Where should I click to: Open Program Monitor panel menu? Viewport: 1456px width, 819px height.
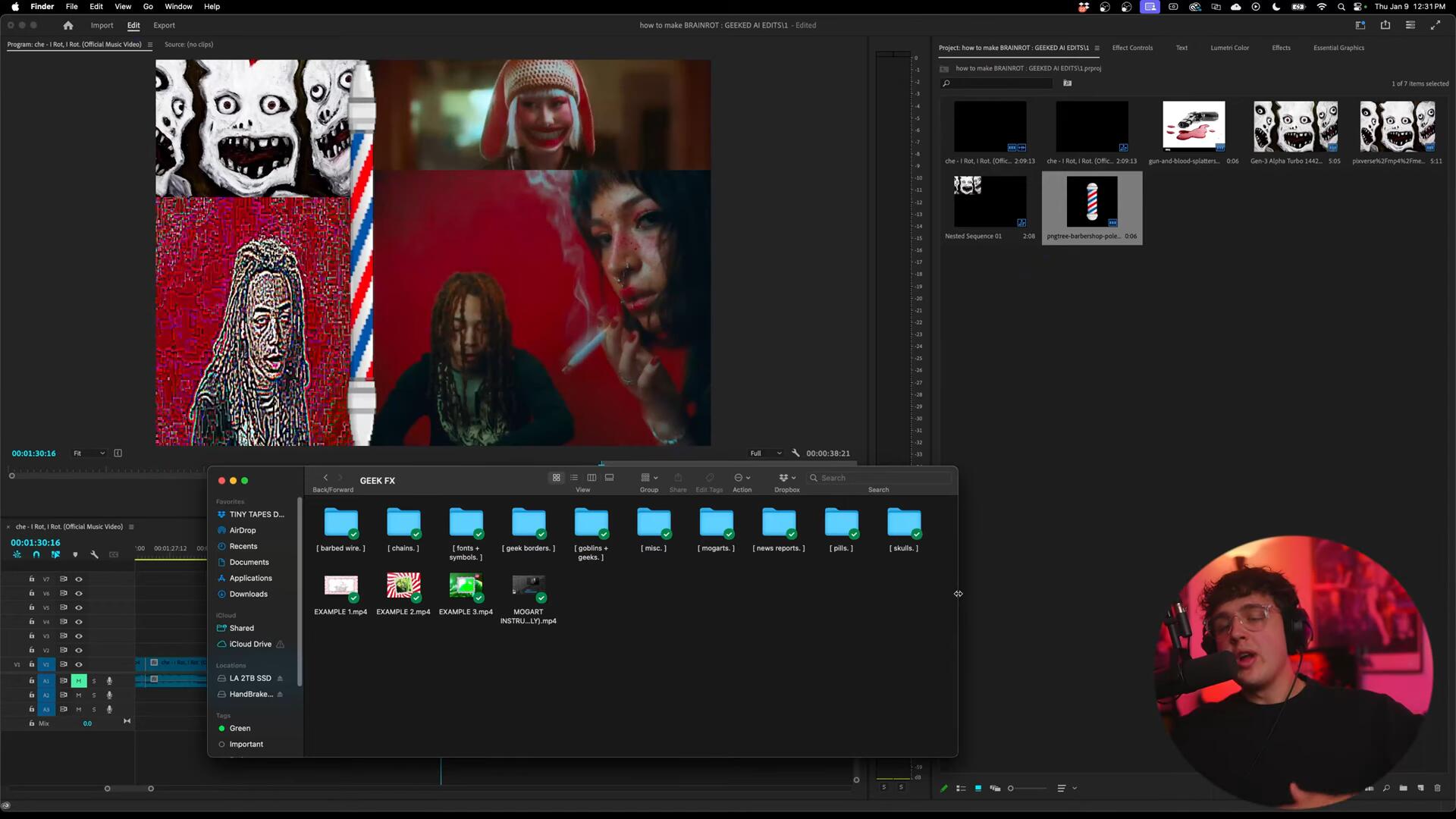149,45
